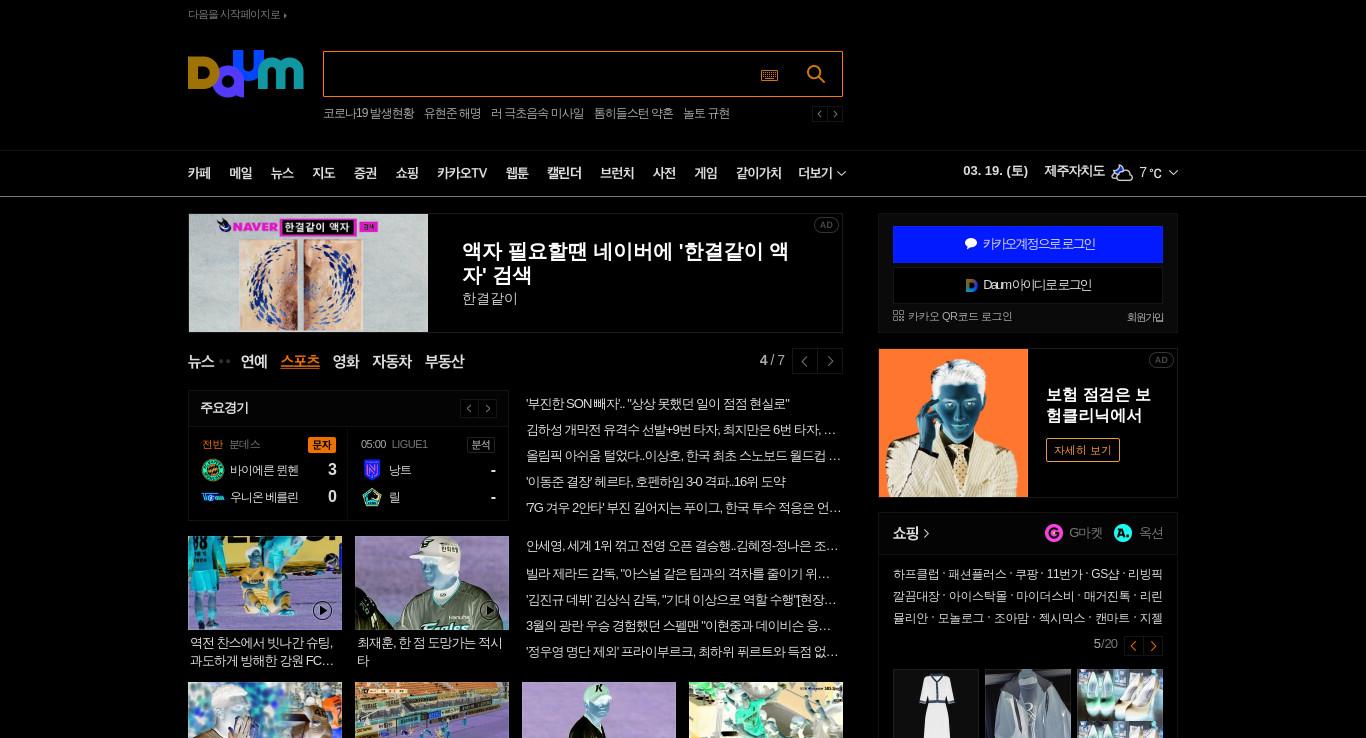Click the weather cloud icon
The image size is (1366, 738).
click(x=1122, y=173)
